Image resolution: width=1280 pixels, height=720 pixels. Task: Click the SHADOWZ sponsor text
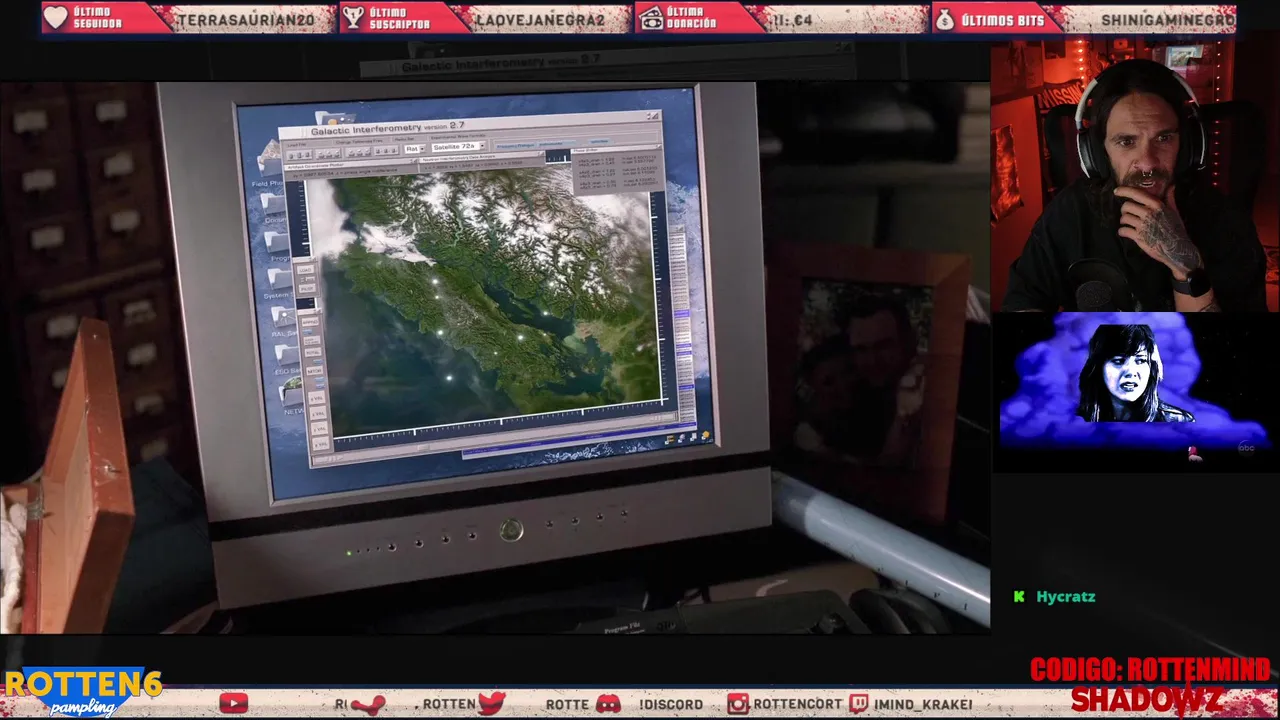1146,699
